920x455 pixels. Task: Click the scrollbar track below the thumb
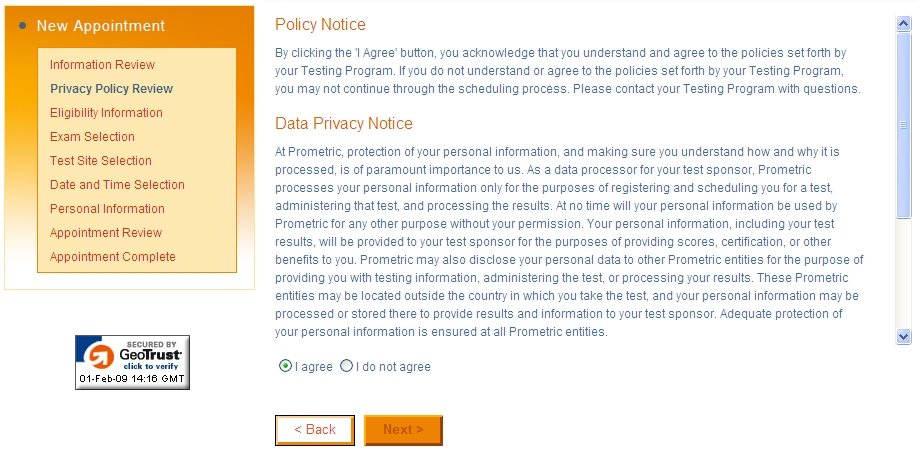coord(903,274)
